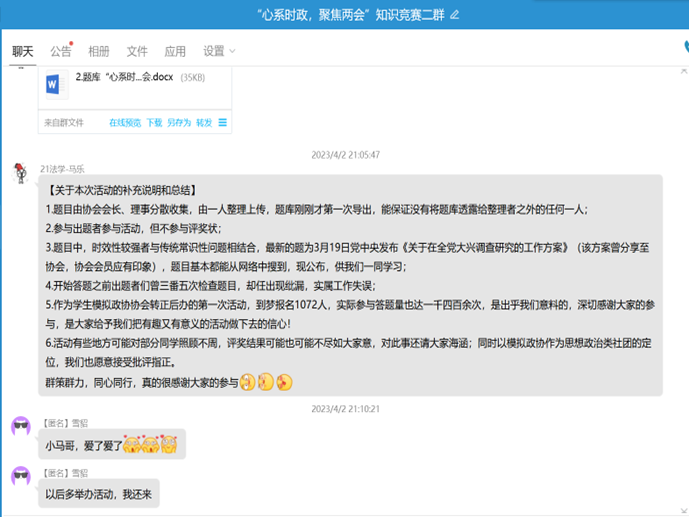Open the Word docx file icon
The image size is (689, 517).
click(57, 84)
